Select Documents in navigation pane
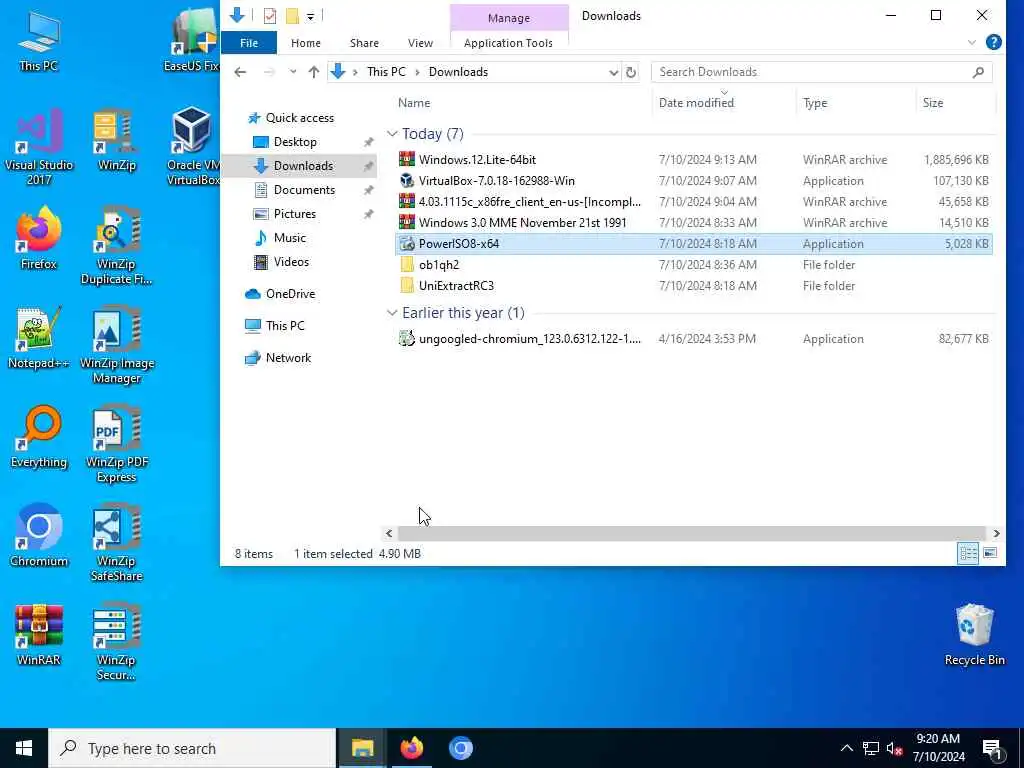 pyautogui.click(x=304, y=190)
